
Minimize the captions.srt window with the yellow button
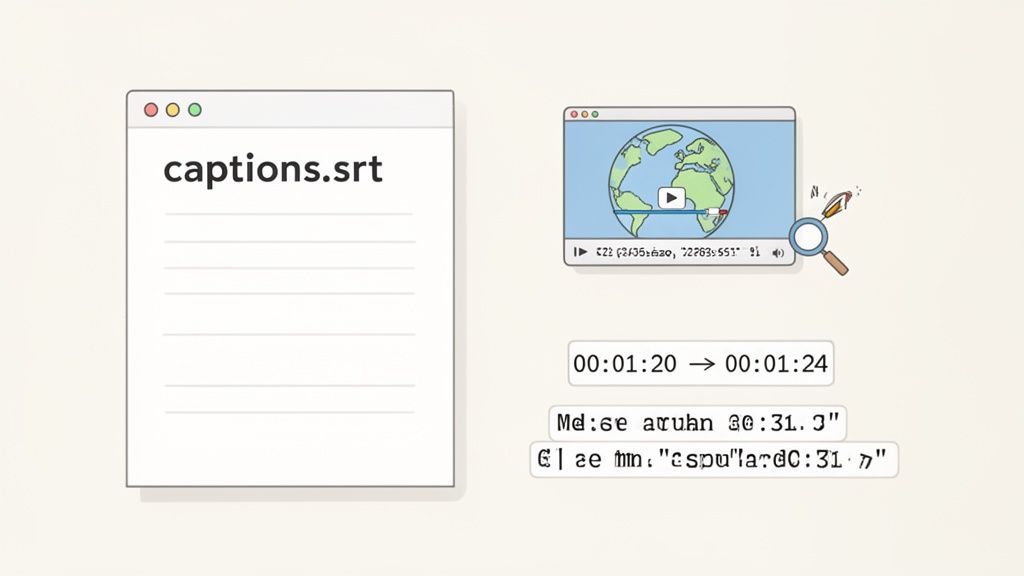pos(173,109)
